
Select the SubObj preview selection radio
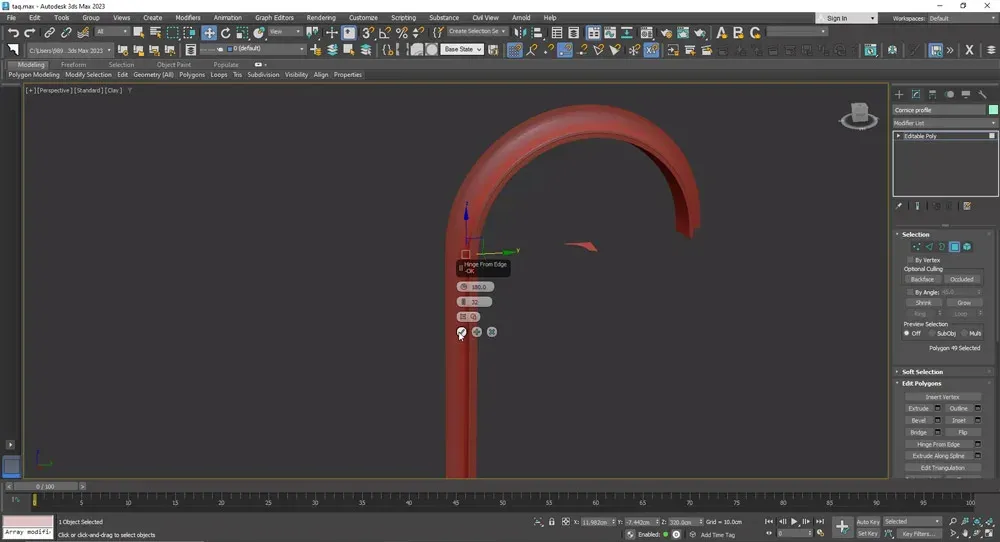pos(932,333)
